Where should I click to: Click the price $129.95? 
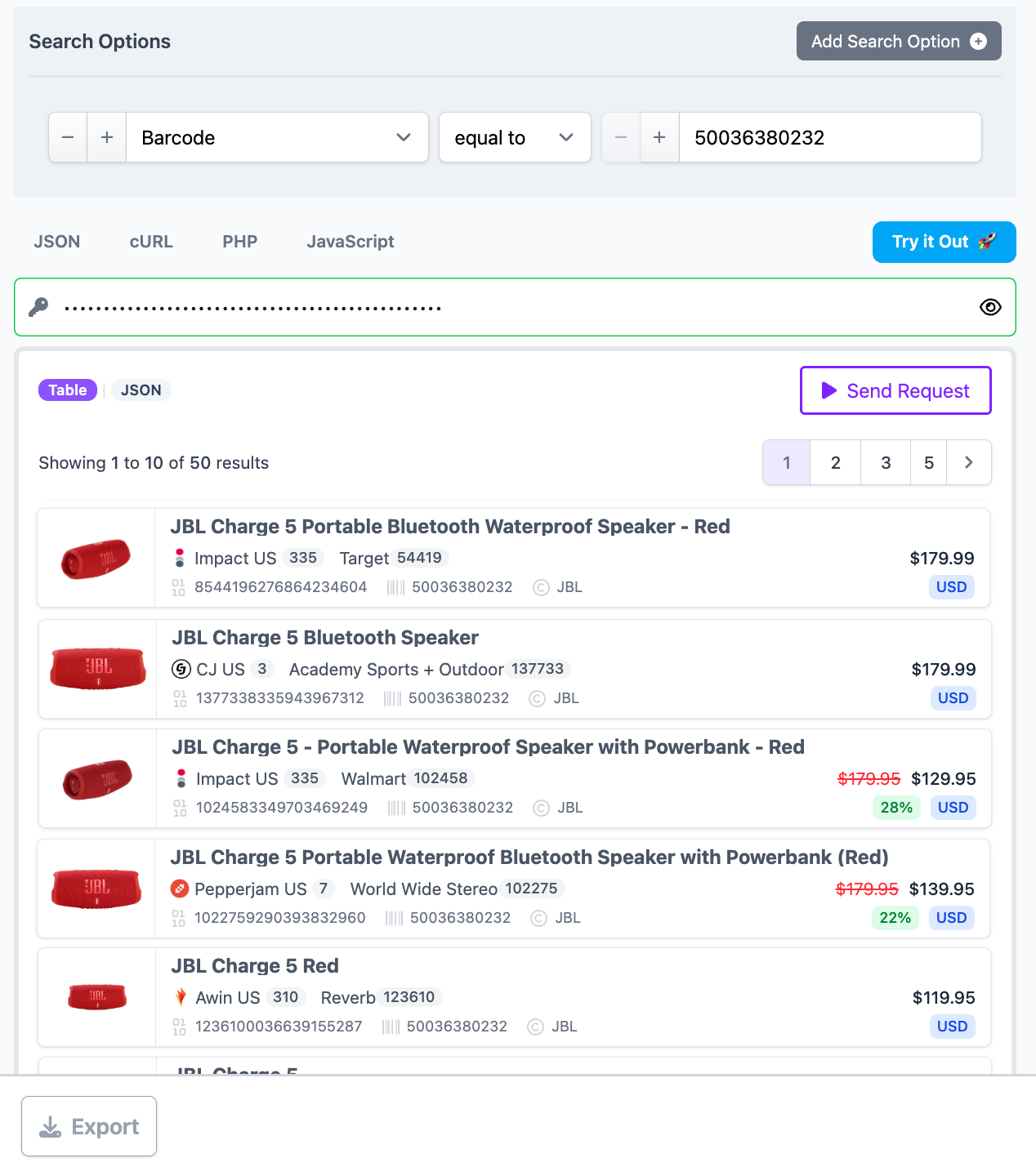tap(944, 779)
